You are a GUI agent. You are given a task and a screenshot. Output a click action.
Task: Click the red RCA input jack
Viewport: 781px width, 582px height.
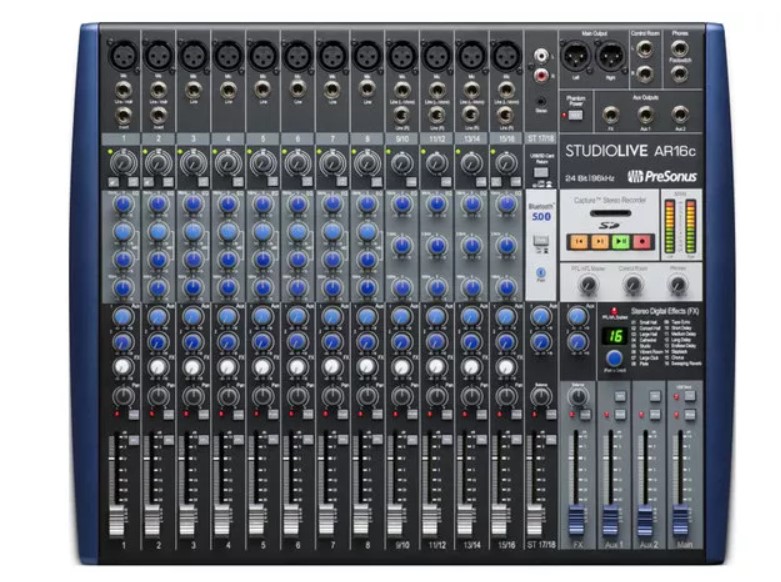[541, 75]
